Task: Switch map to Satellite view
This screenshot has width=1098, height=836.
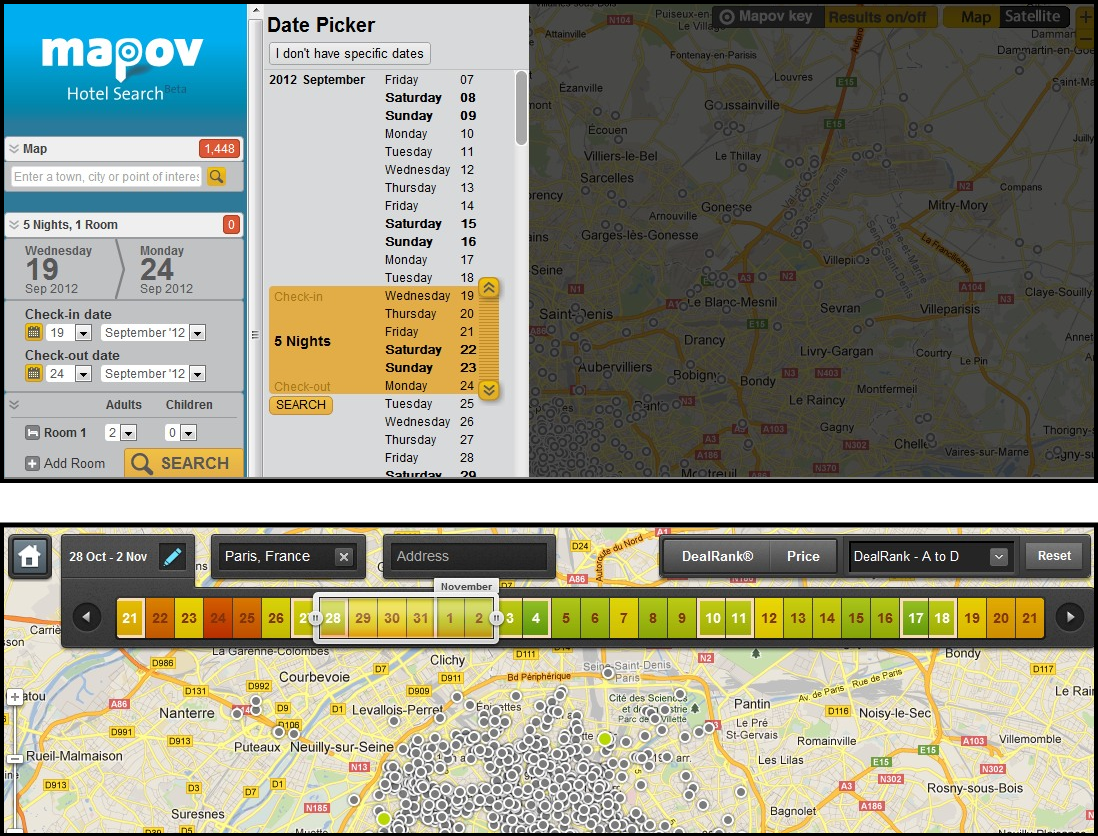Action: coord(1032,17)
